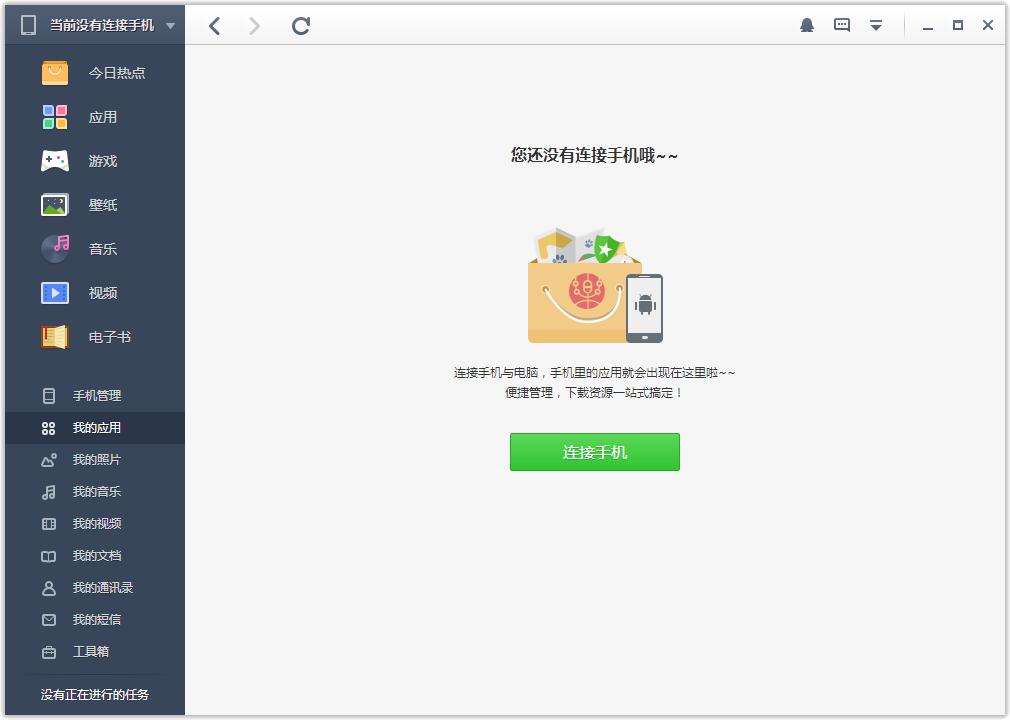Open the settings menu arrow in the toolbar

point(876,25)
